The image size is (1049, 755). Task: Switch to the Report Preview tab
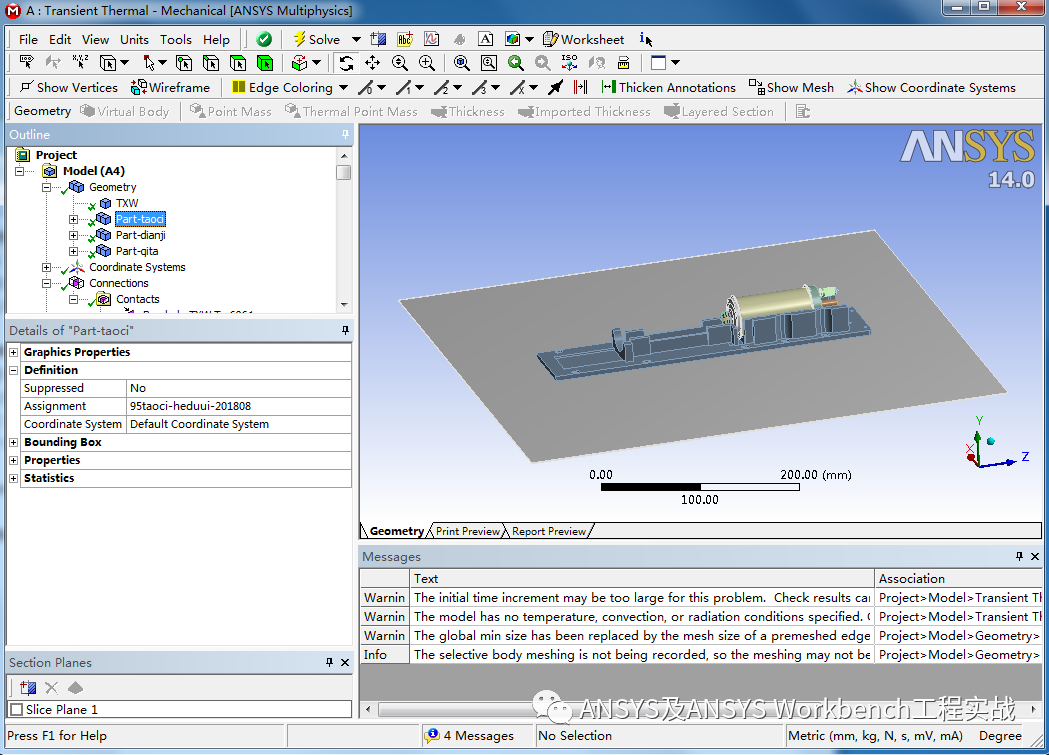coord(549,531)
